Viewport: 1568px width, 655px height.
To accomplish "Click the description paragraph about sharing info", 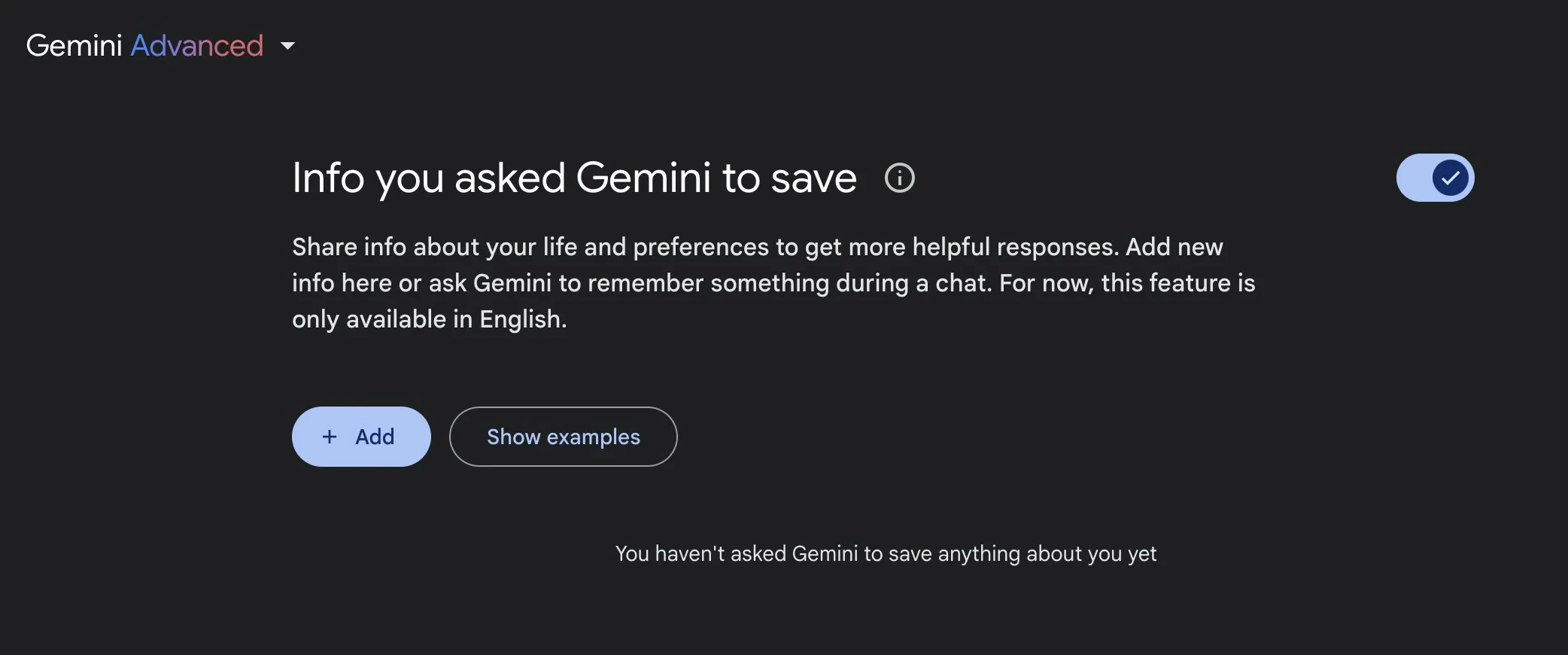I will [773, 283].
